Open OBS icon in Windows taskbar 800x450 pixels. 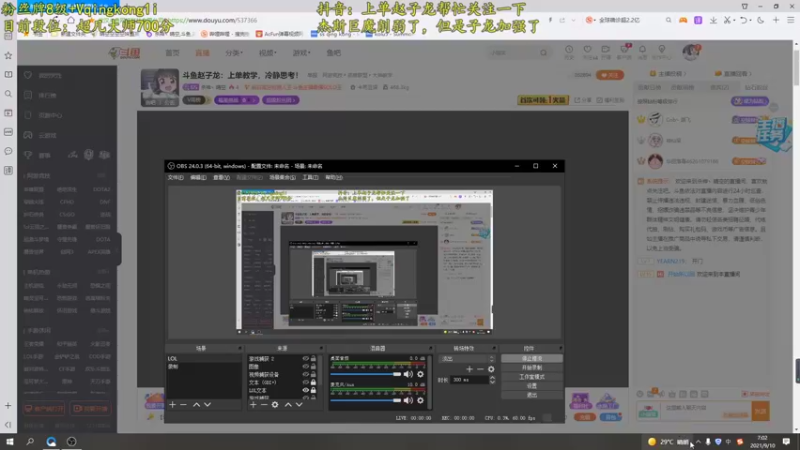(71, 441)
